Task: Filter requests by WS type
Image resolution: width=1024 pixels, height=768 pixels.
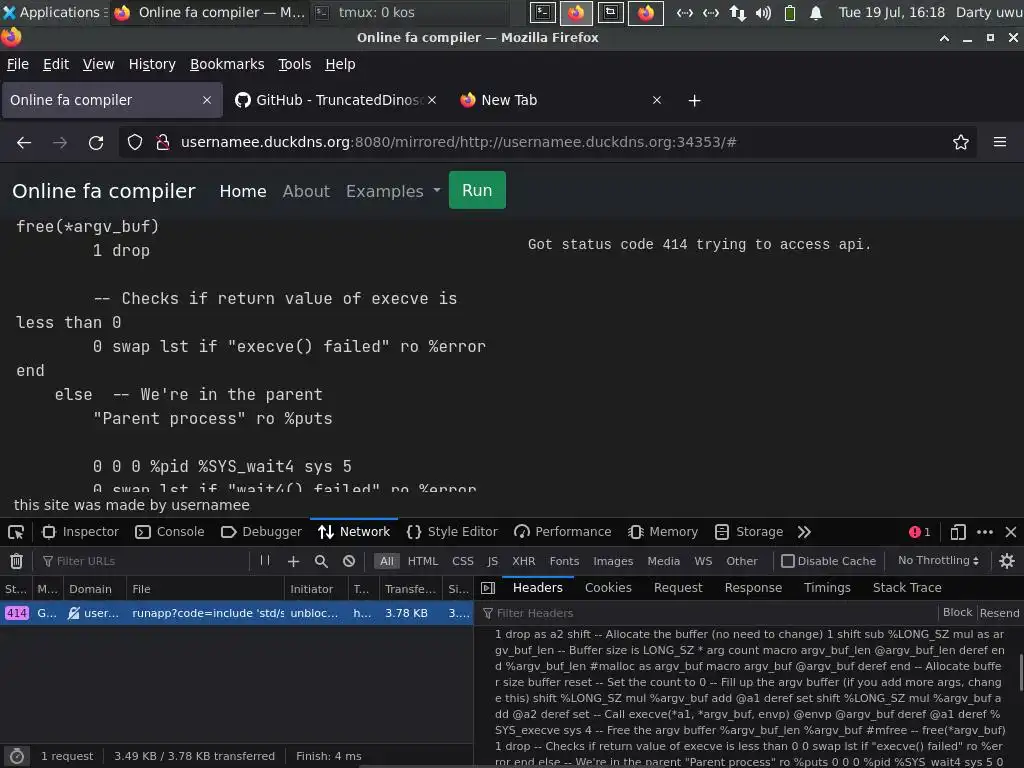Action: point(703,561)
